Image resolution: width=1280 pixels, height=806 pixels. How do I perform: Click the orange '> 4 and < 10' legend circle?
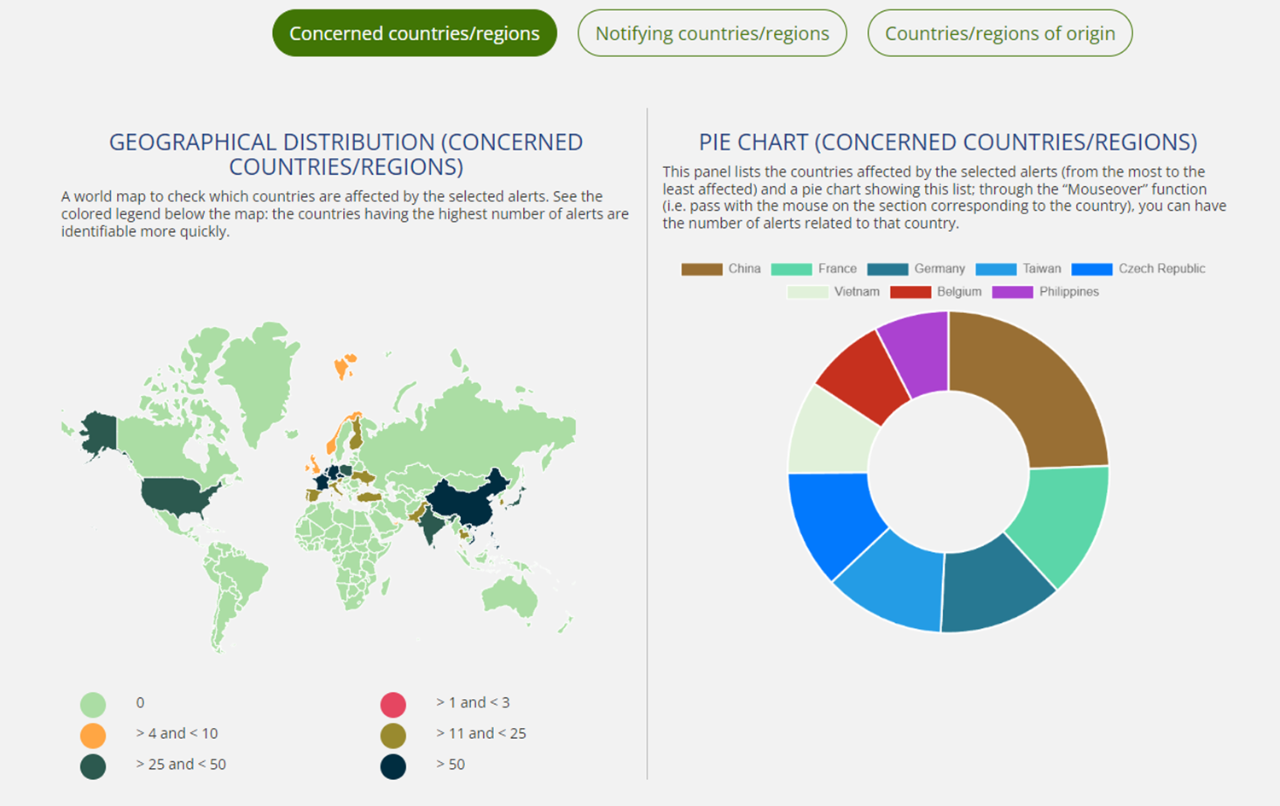[x=93, y=735]
